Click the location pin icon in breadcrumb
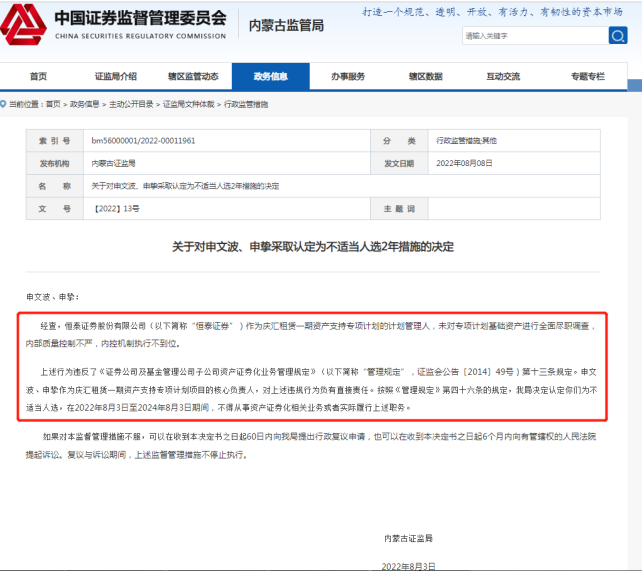Viewport: 643px width, 571px height. [x=4, y=103]
